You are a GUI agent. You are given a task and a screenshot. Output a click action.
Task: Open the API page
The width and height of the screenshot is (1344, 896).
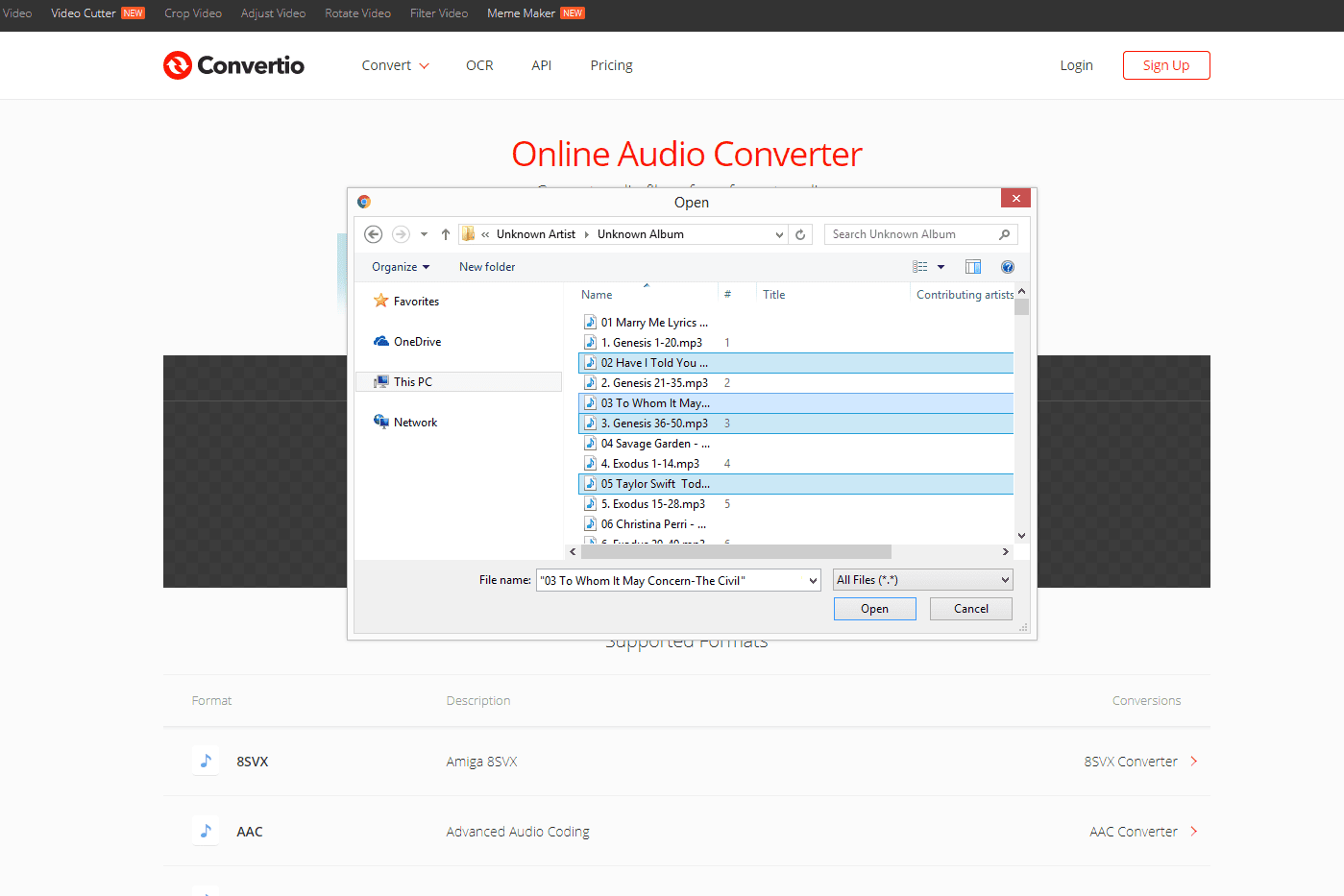tap(542, 65)
